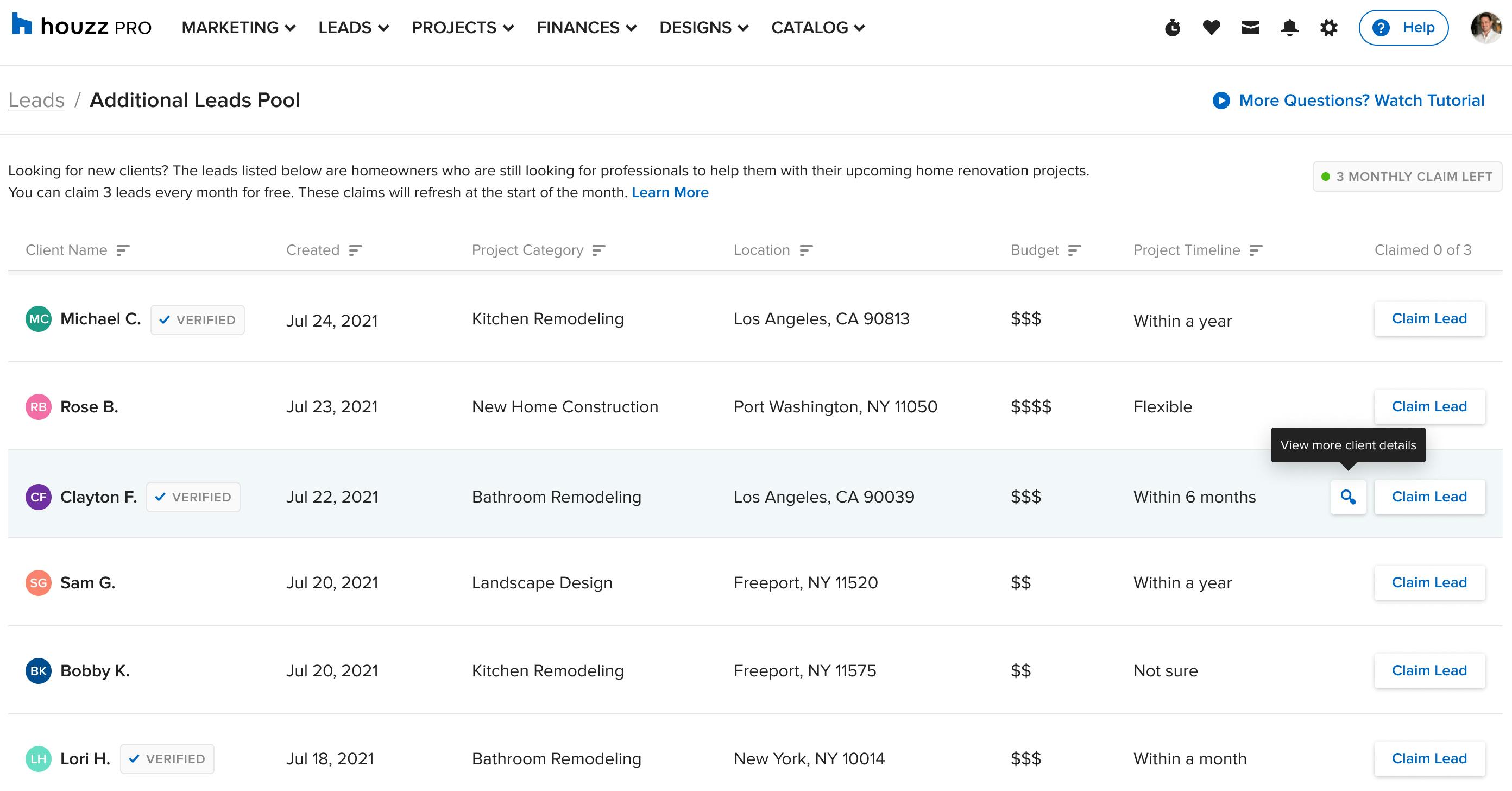This screenshot has height=791, width=1512.
Task: Sort leads by Client Name
Action: [x=123, y=249]
